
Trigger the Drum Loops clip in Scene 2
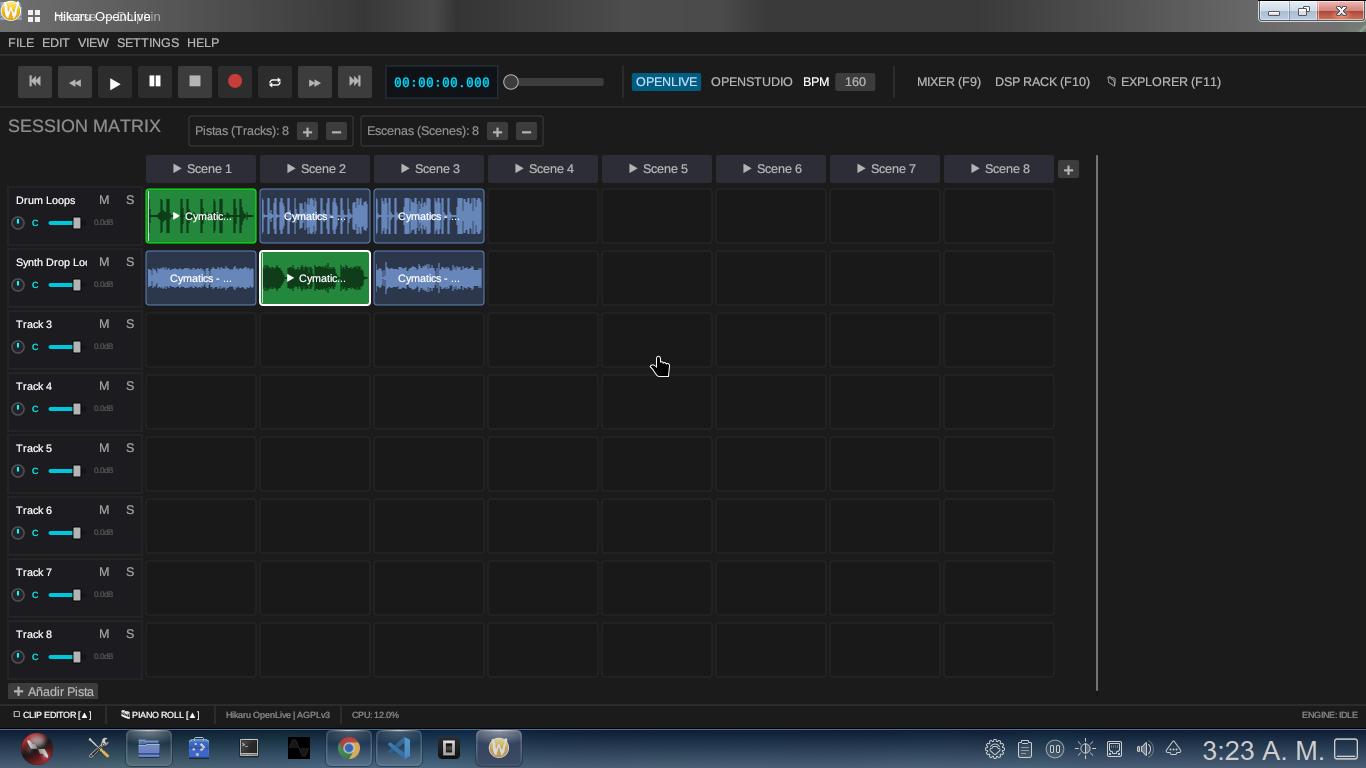click(315, 216)
